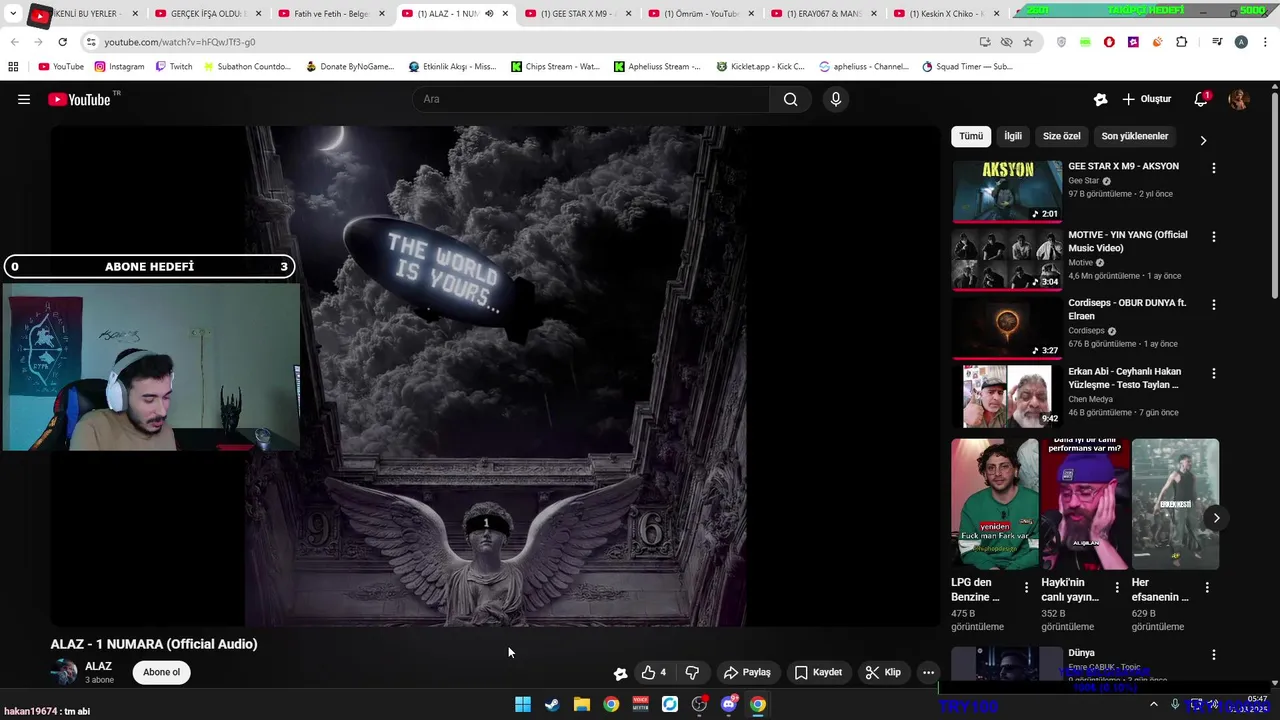Switch to Keskin X Chiko tab
The image size is (1280, 720).
point(947,14)
